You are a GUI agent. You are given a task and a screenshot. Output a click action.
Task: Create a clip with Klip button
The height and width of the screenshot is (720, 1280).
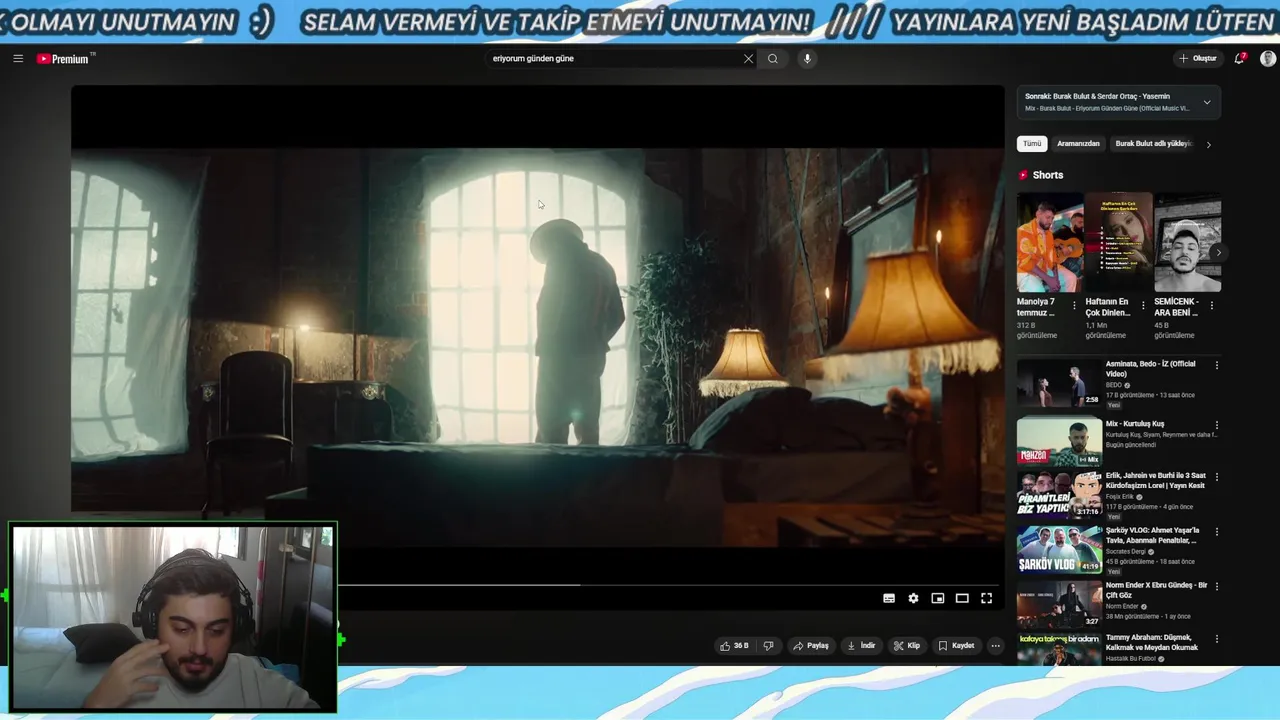point(906,646)
